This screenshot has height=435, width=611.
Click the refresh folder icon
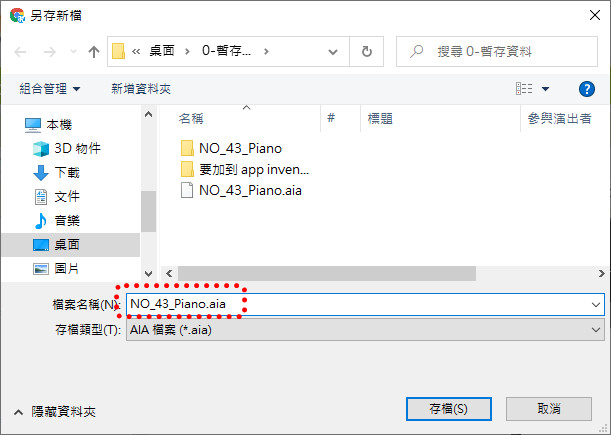coord(367,51)
